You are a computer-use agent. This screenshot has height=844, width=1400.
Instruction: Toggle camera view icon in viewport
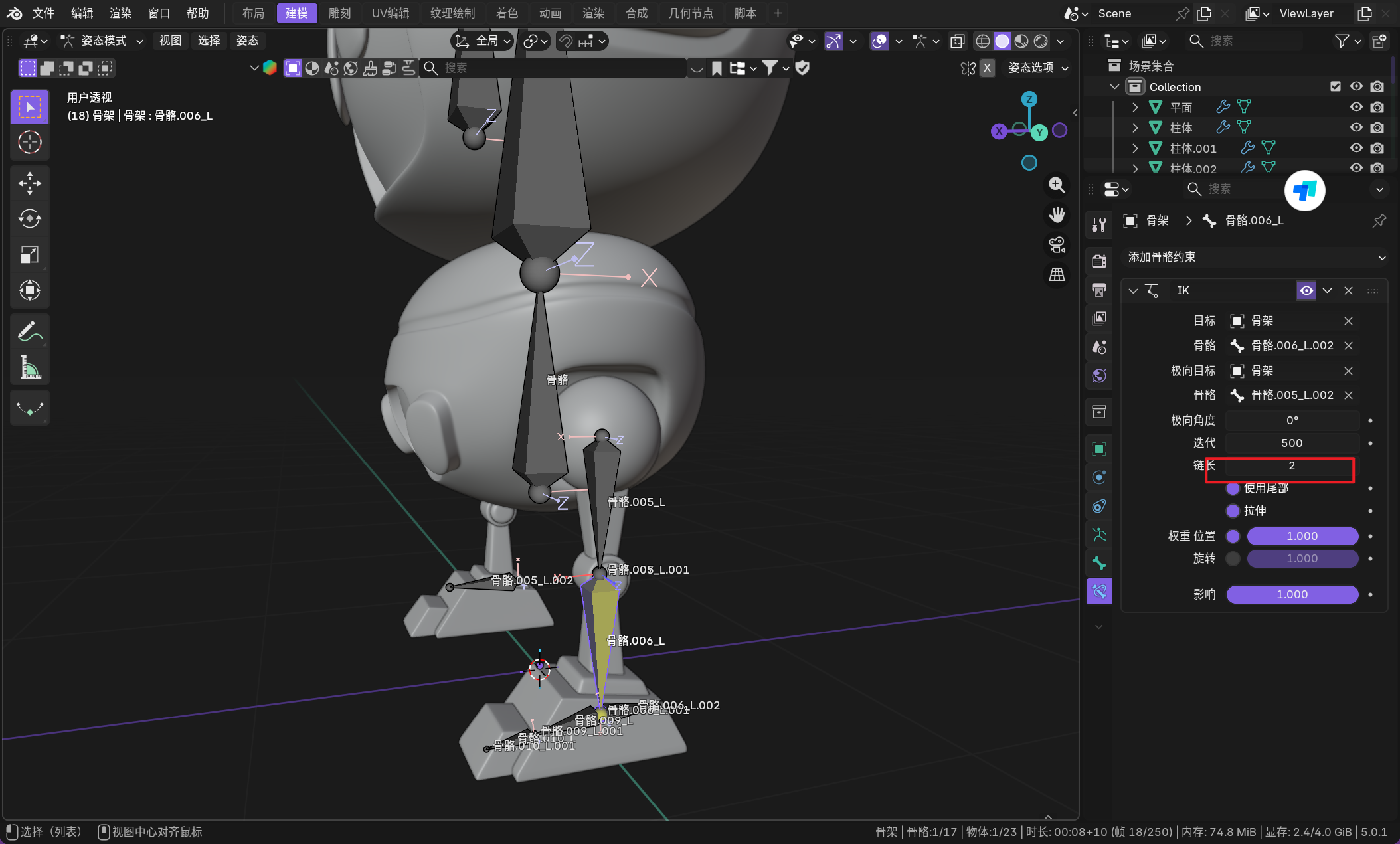[x=1057, y=245]
